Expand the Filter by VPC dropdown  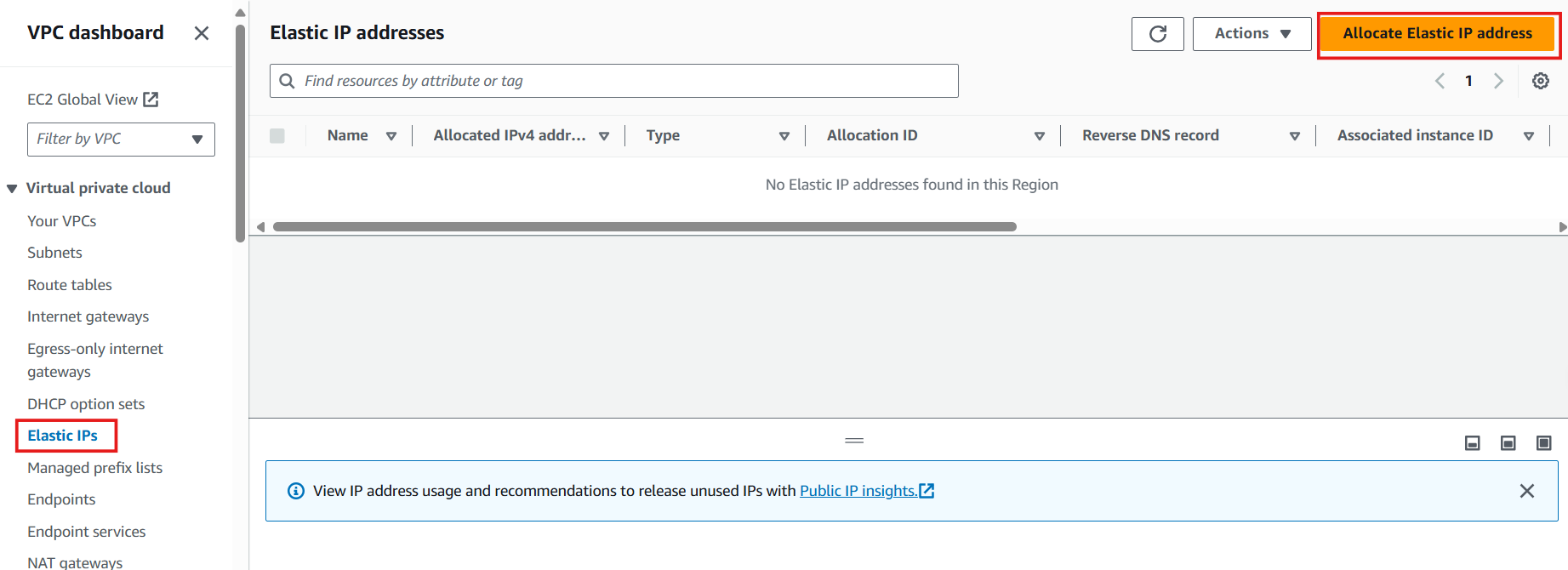pos(121,140)
